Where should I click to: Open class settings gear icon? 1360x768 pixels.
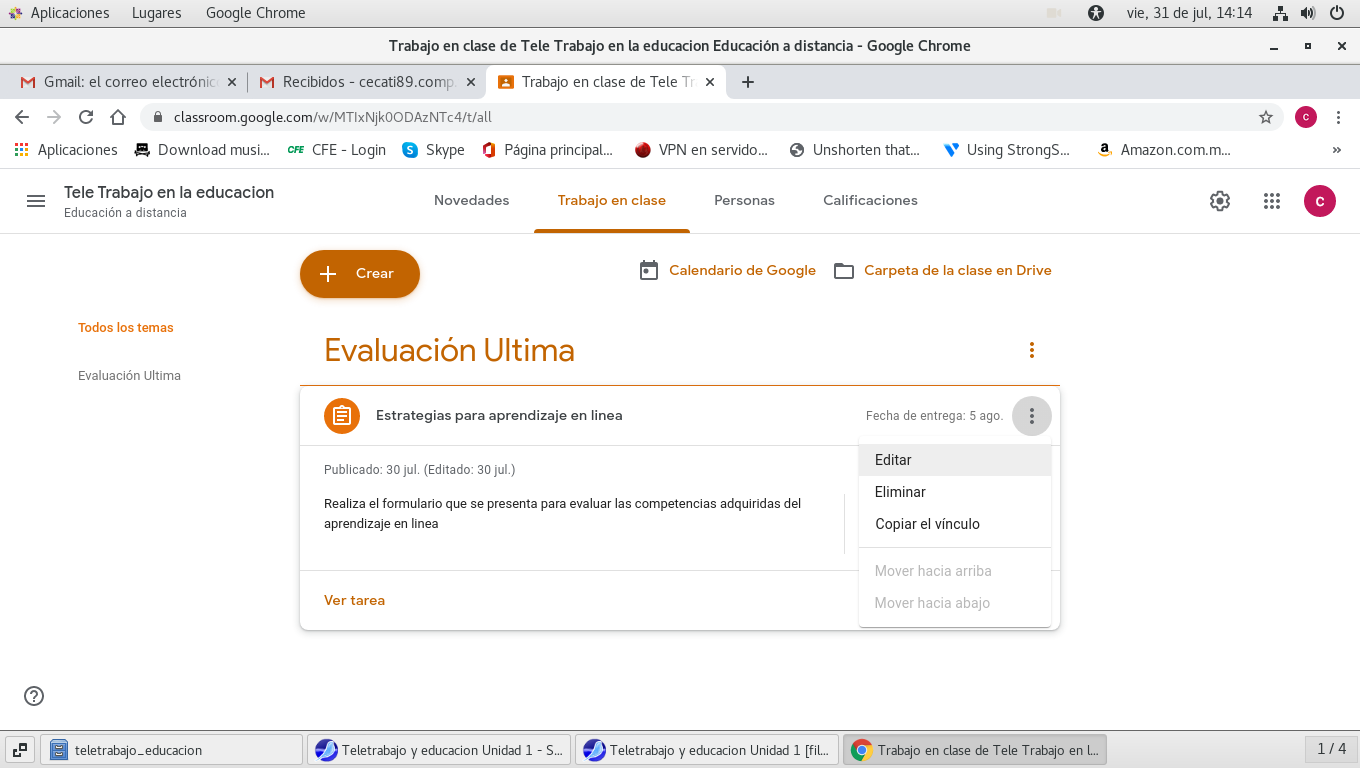(x=1219, y=201)
